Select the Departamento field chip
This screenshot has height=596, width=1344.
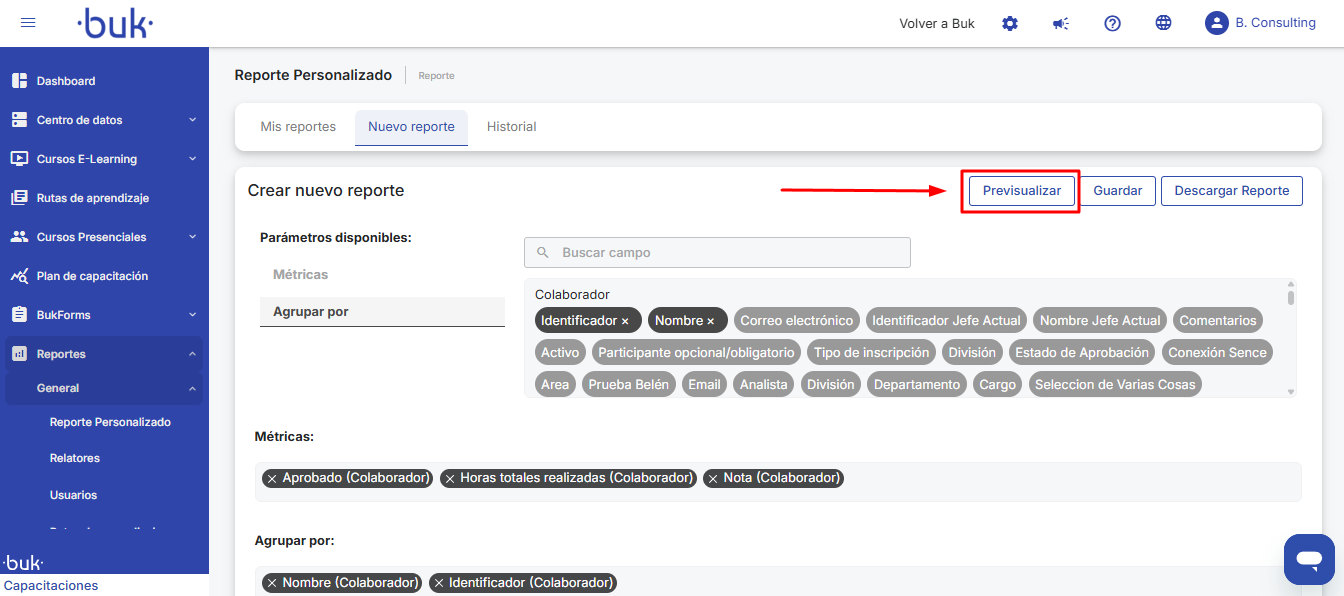[x=917, y=385]
